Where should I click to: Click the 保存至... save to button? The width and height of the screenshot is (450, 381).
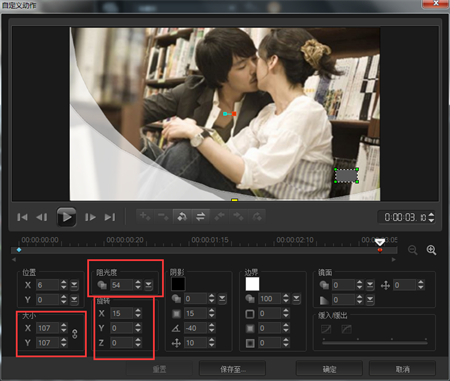click(232, 369)
